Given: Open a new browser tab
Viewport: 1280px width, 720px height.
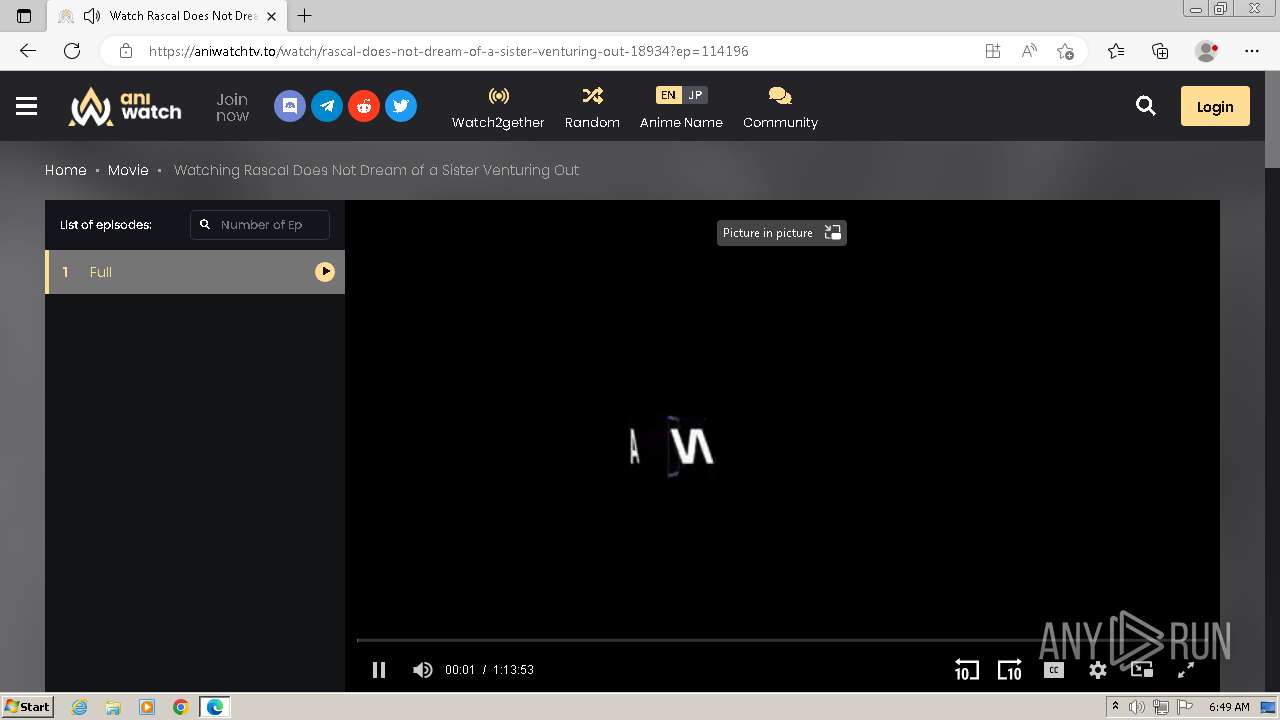Looking at the screenshot, I should 305,16.
